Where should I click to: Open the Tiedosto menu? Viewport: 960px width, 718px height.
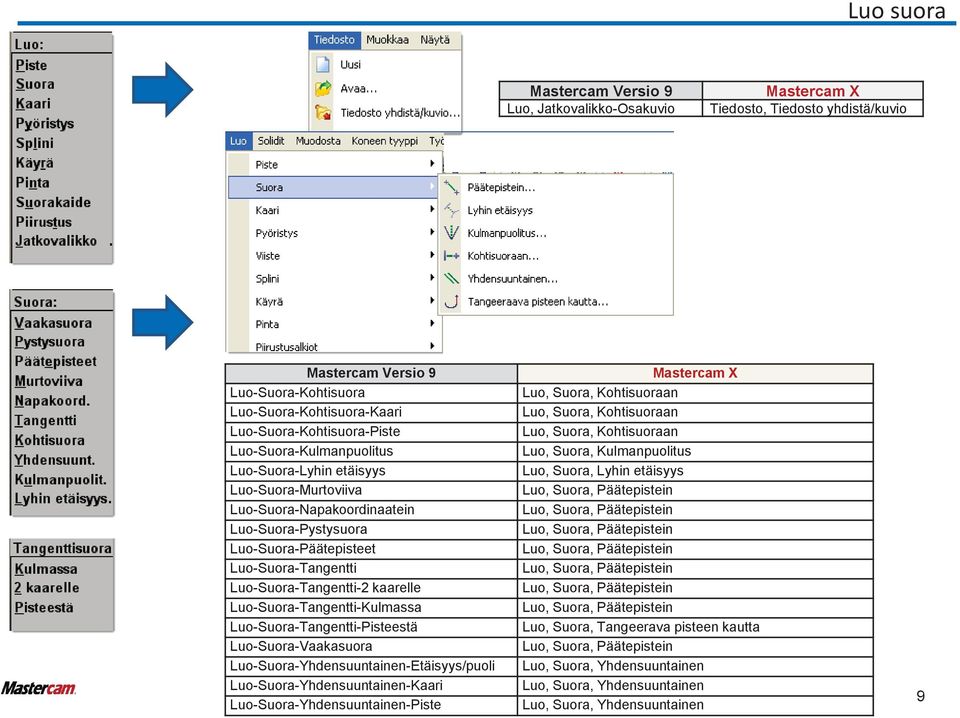tap(334, 40)
